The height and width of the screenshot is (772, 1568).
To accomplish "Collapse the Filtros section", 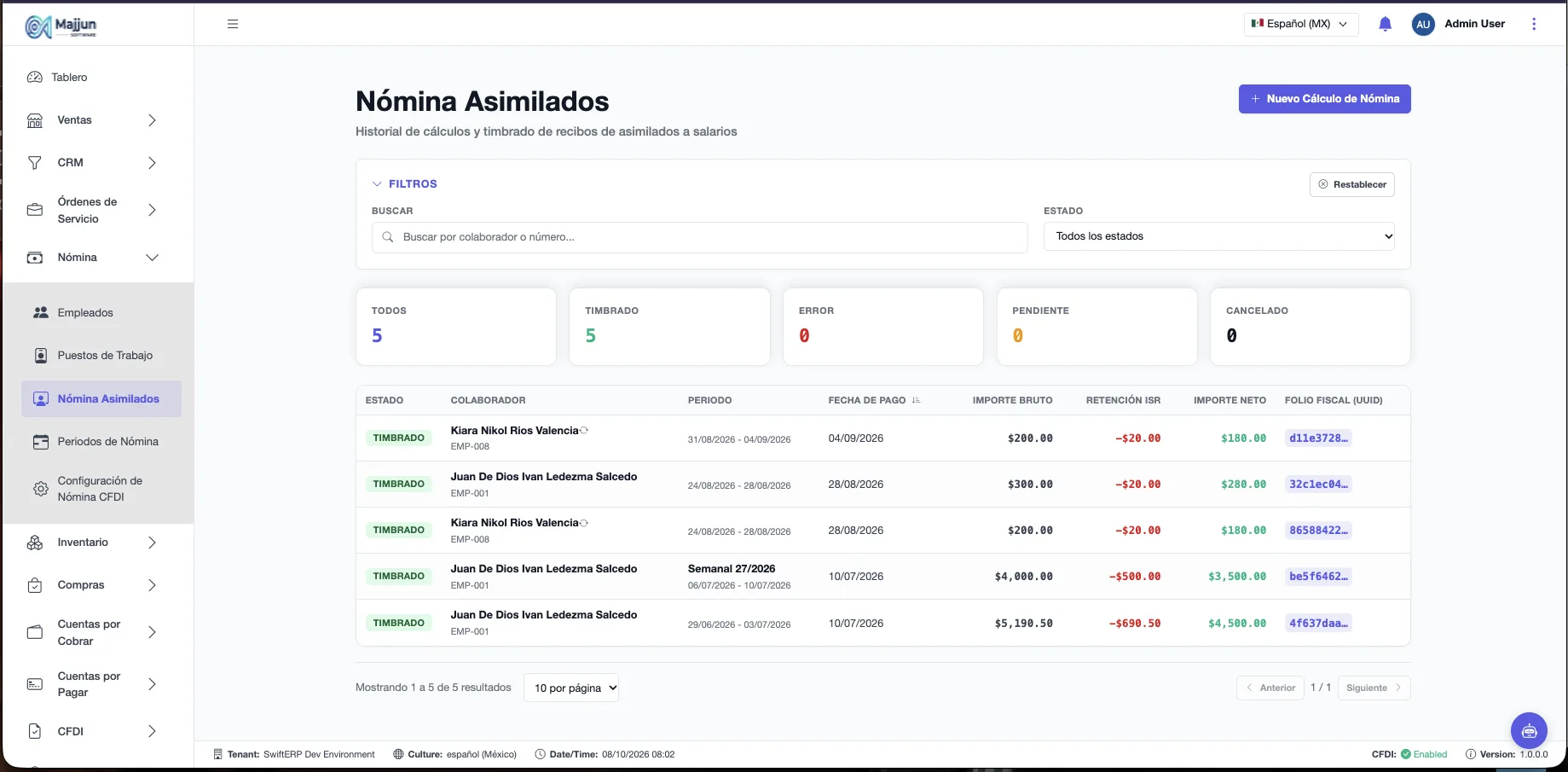I will (405, 184).
